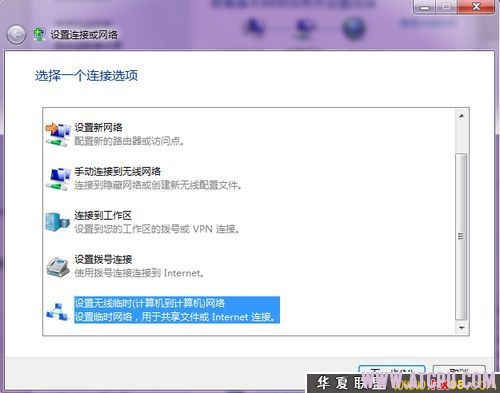Minimize the wizard window
The width and height of the screenshot is (500, 393).
point(424,6)
